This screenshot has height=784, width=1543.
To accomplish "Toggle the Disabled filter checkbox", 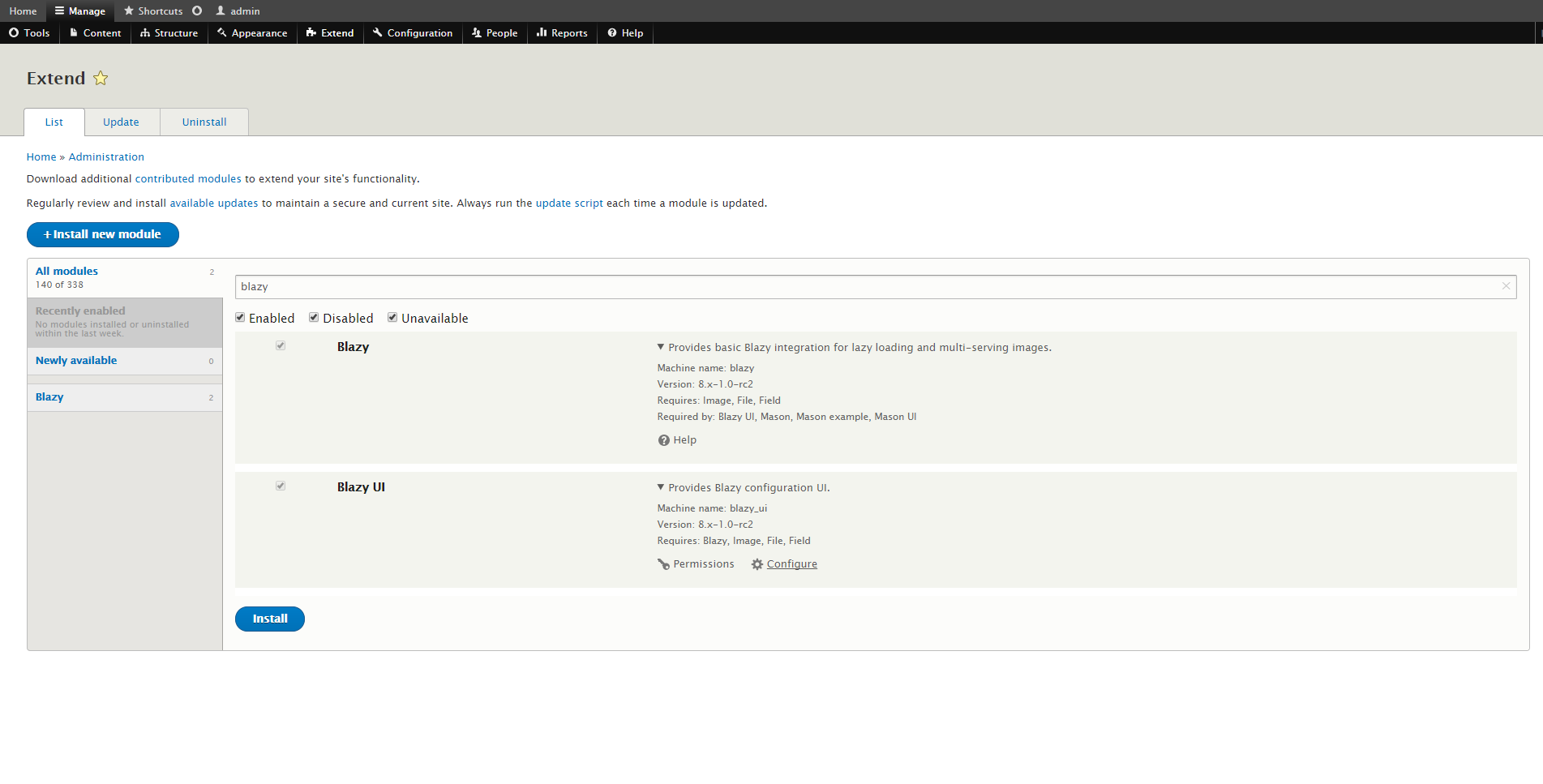I will pos(314,318).
